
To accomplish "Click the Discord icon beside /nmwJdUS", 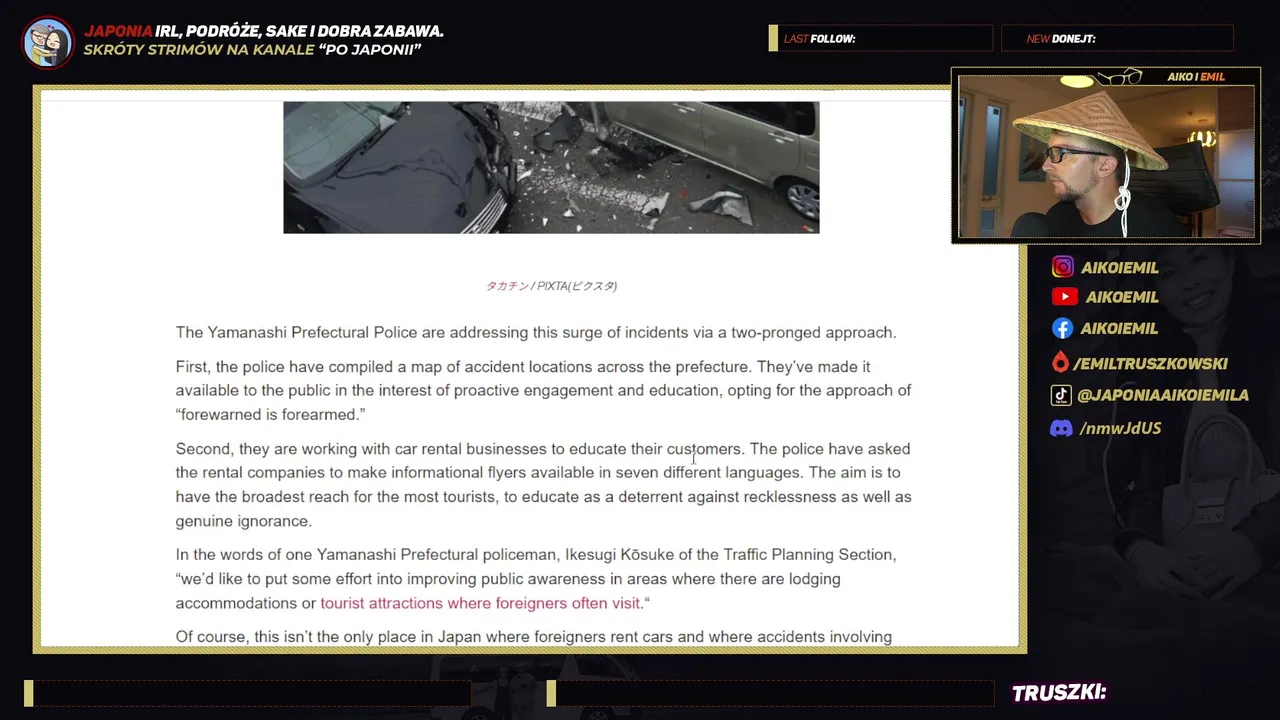I will pos(1061,428).
